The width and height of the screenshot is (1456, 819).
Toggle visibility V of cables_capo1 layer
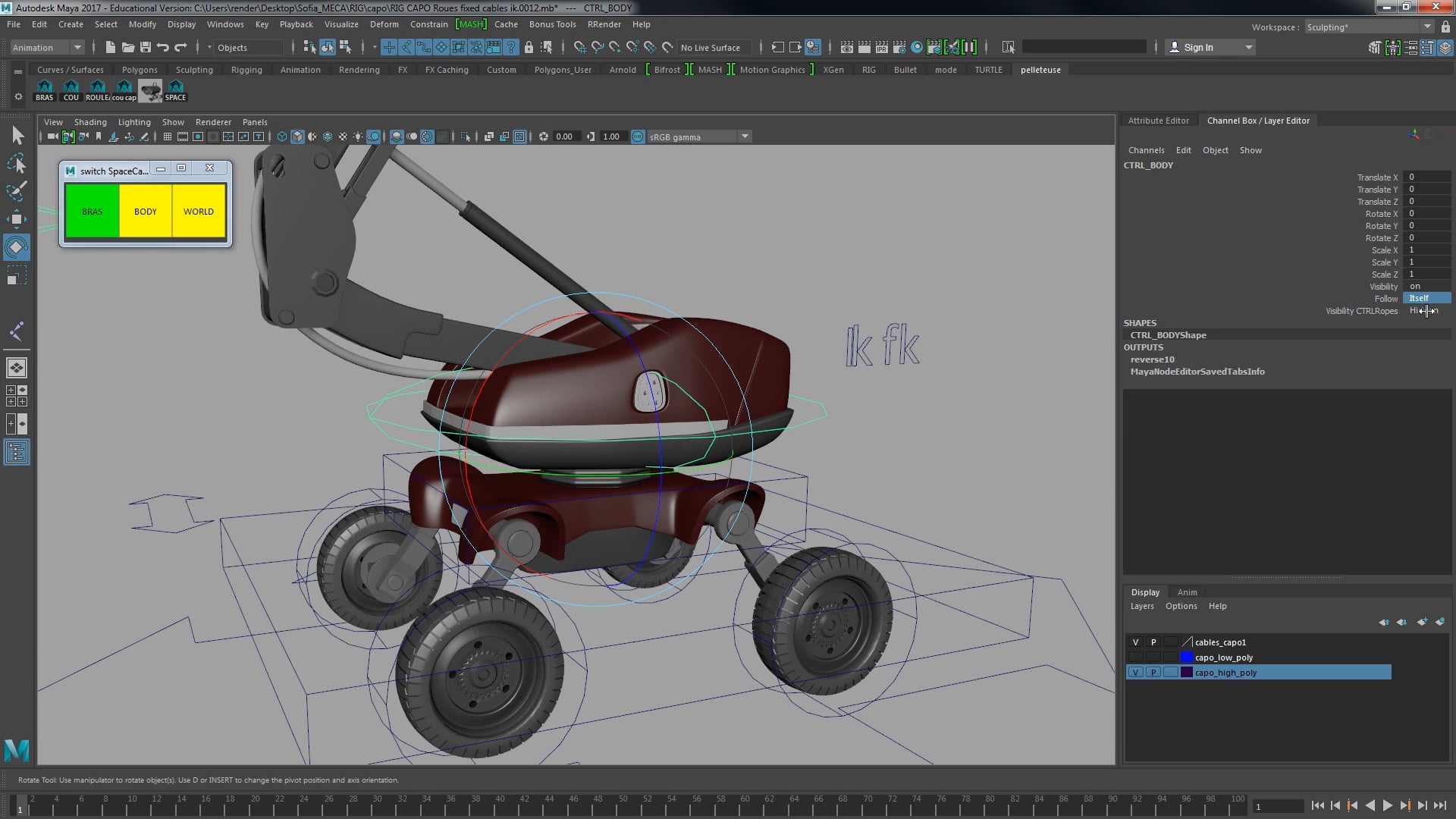tap(1135, 642)
